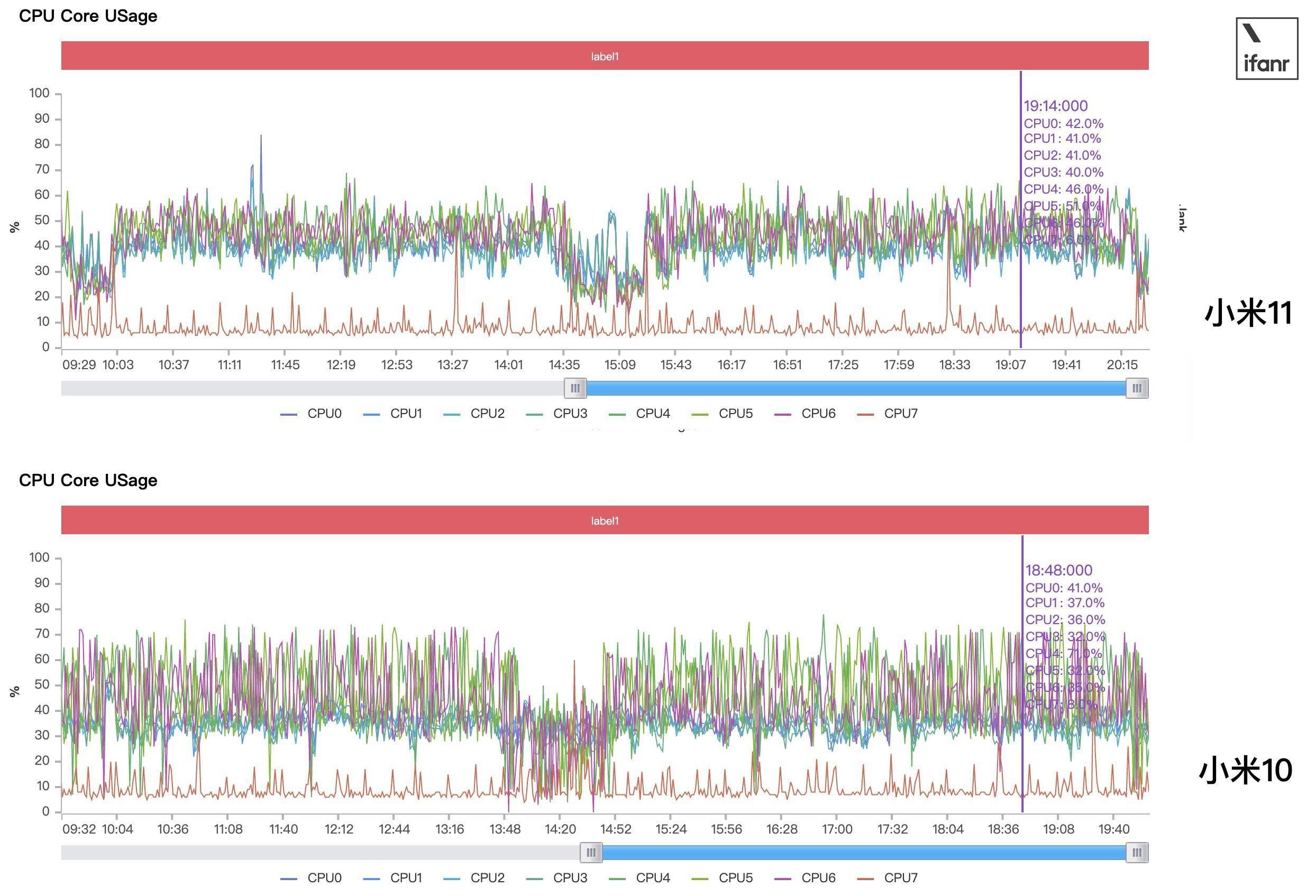Click left zoom handle of top chart slider
Screen dimensions: 1316x896
click(x=575, y=389)
